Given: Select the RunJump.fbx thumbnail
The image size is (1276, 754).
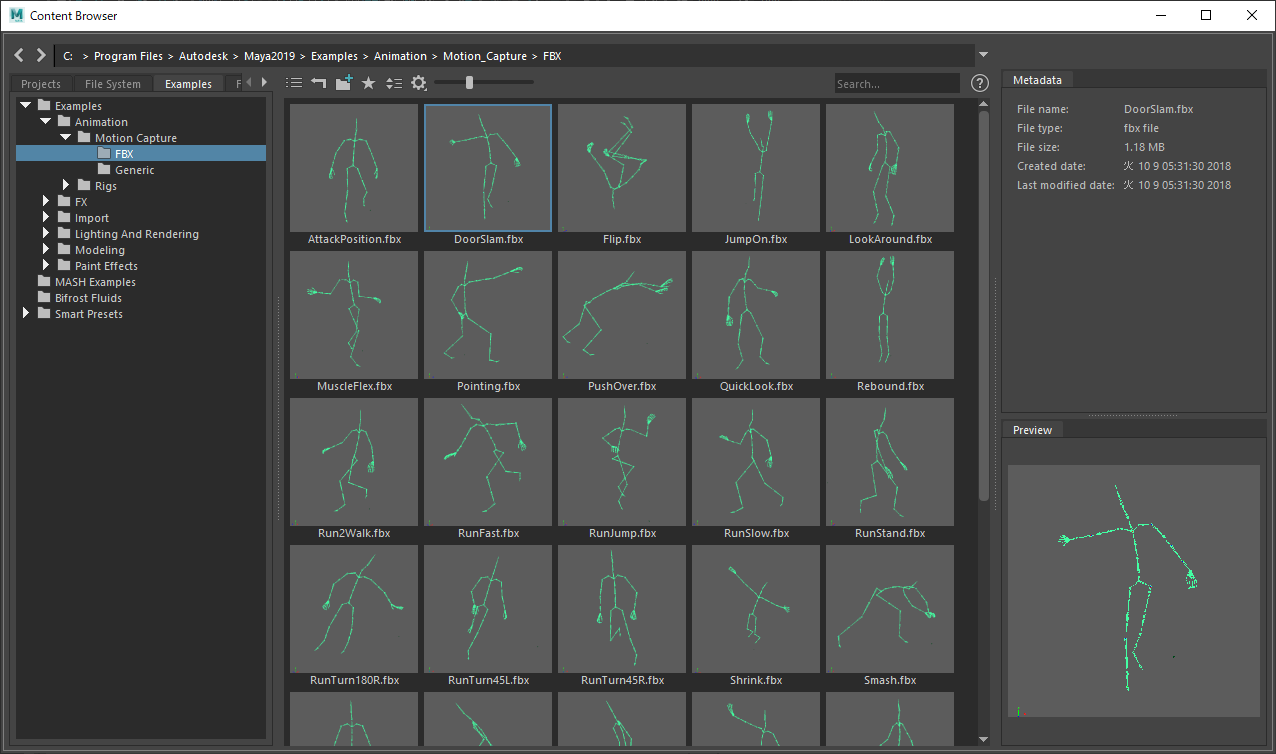Looking at the screenshot, I should pyautogui.click(x=622, y=462).
